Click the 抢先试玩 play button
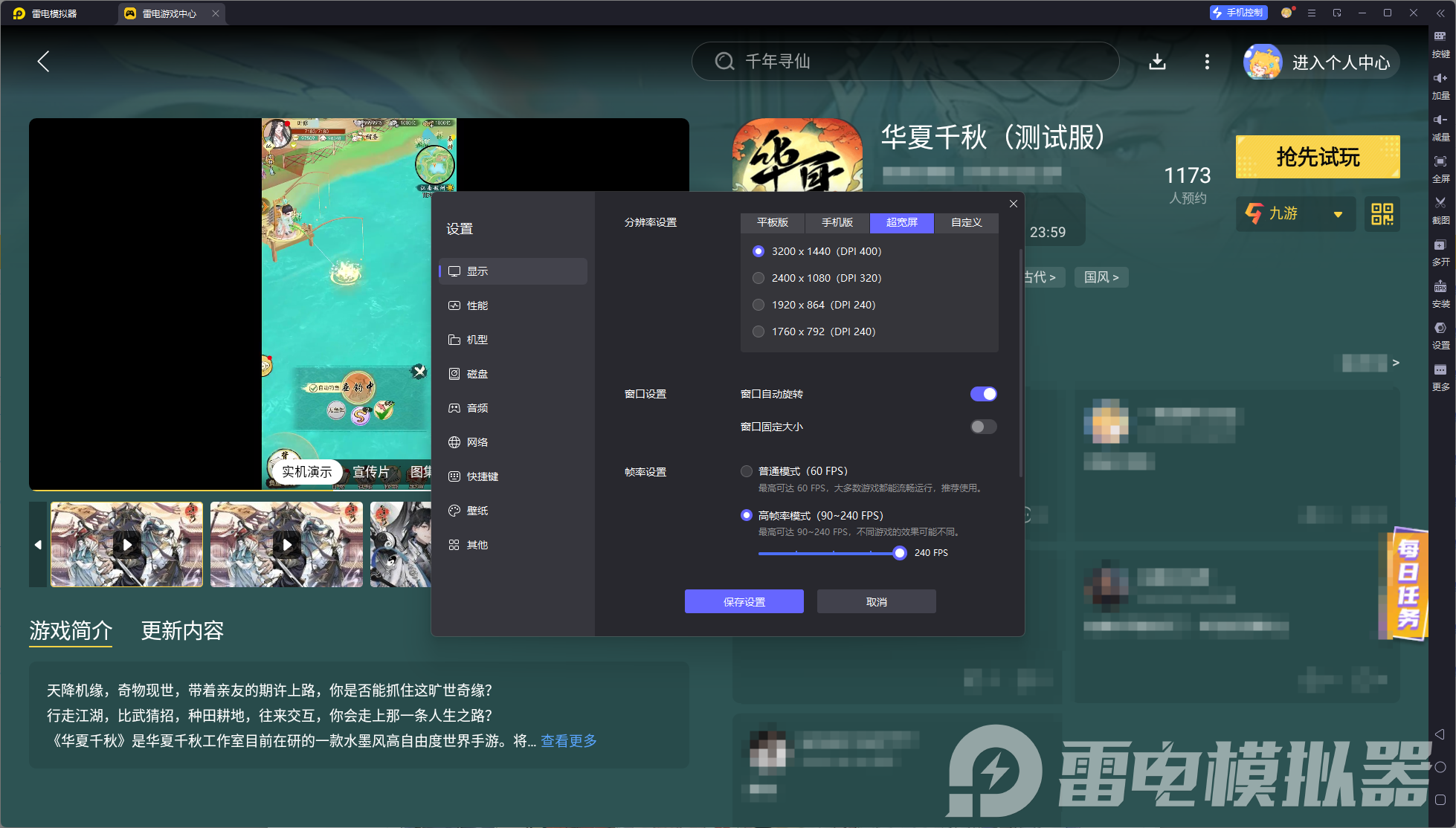 [1317, 157]
